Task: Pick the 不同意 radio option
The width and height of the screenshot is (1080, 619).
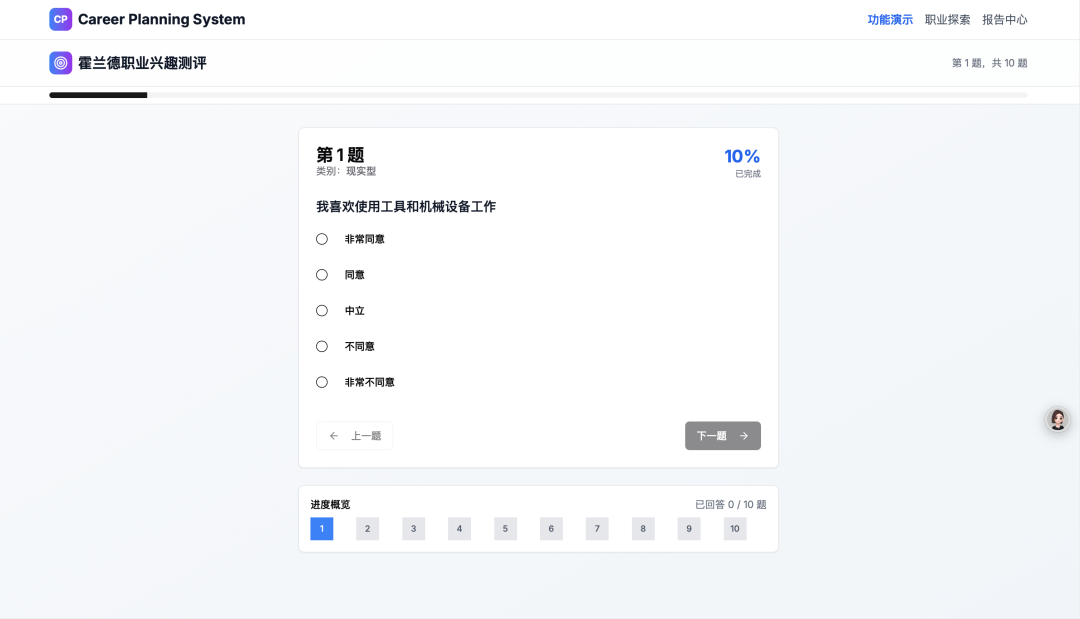Action: (322, 347)
